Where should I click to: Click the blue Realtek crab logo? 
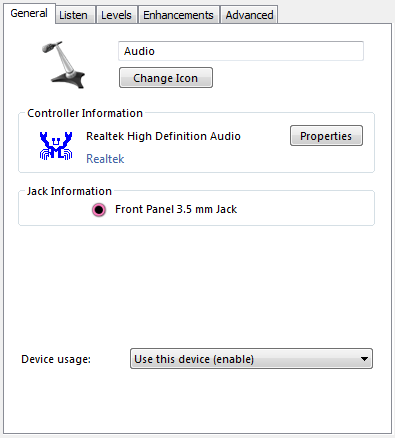(56, 146)
